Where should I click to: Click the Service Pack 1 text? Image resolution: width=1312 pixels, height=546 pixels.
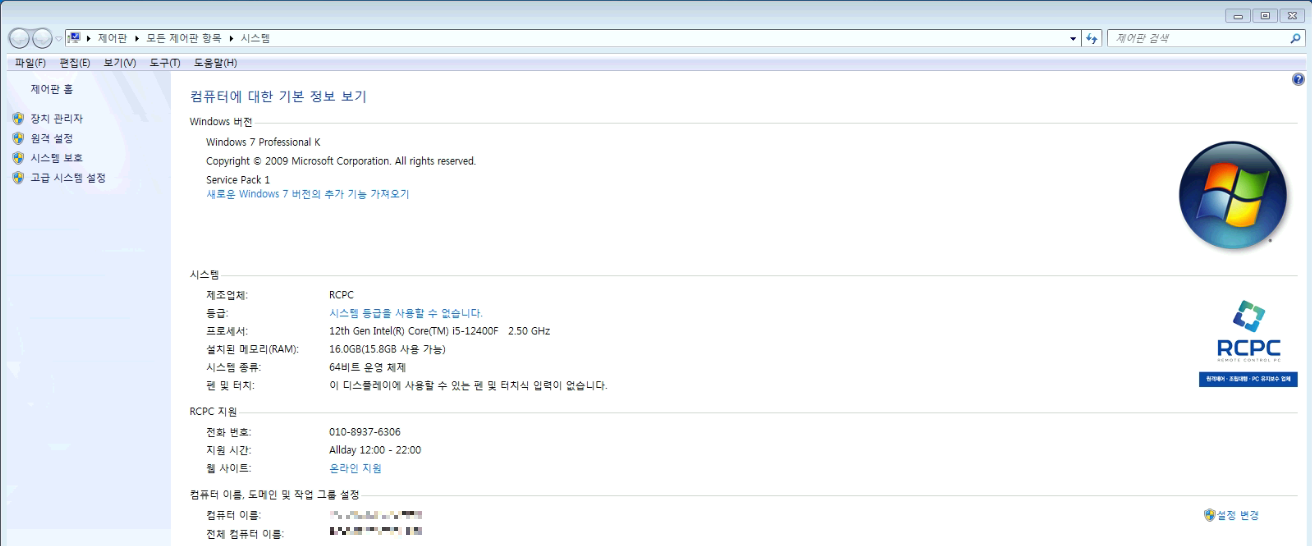click(238, 180)
